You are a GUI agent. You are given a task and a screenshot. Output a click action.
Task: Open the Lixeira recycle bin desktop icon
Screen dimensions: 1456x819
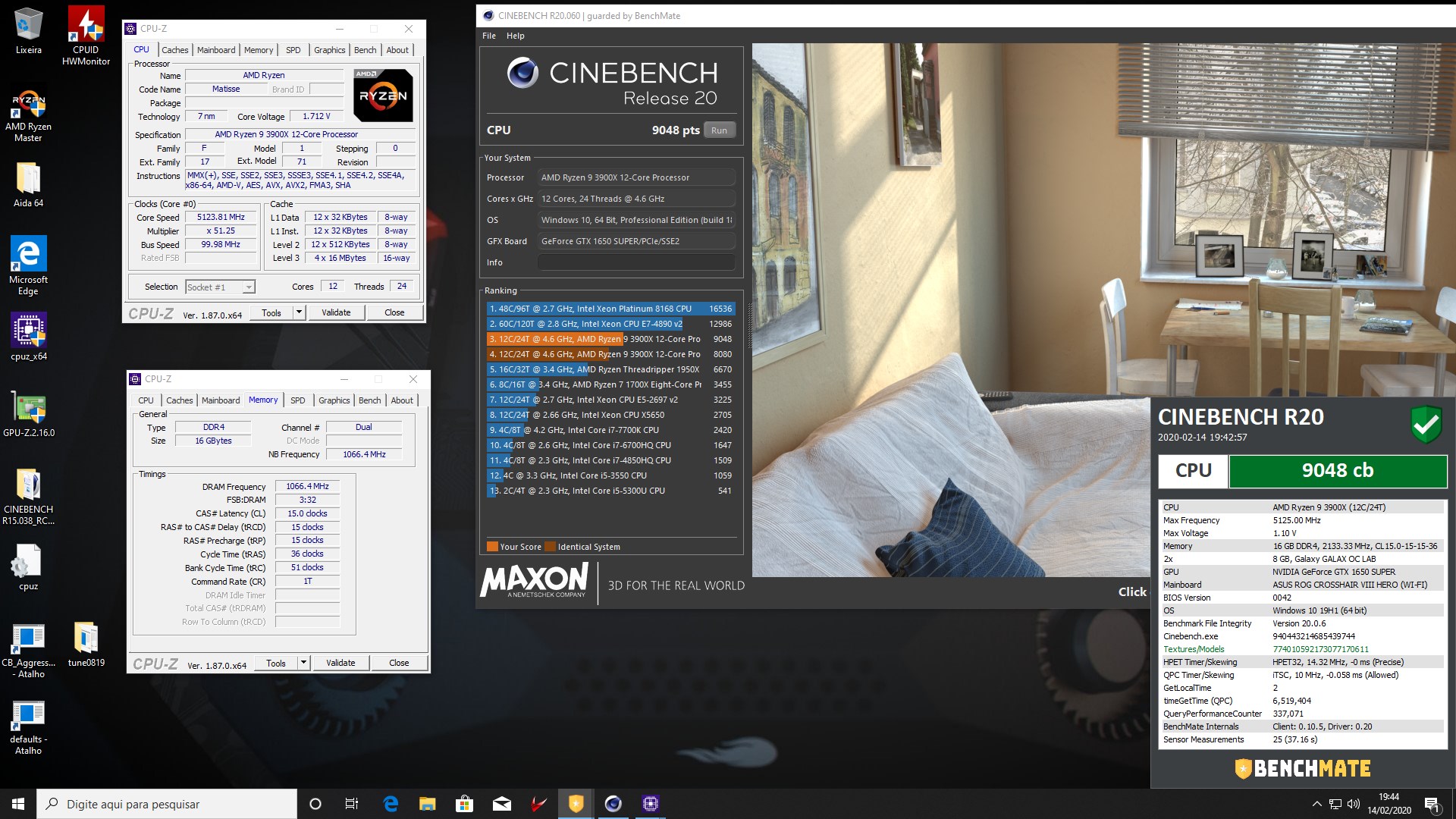point(28,30)
